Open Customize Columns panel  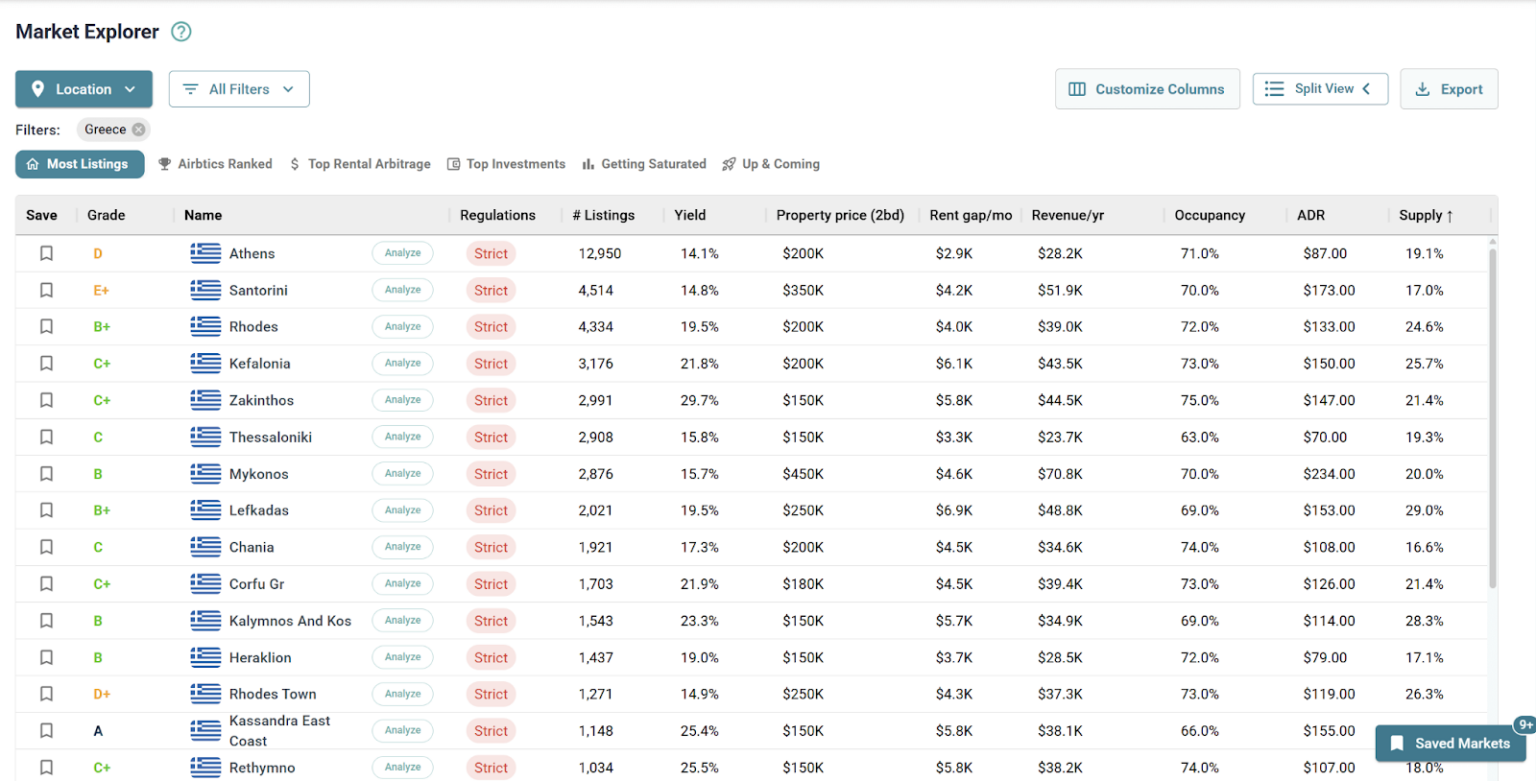click(1147, 89)
